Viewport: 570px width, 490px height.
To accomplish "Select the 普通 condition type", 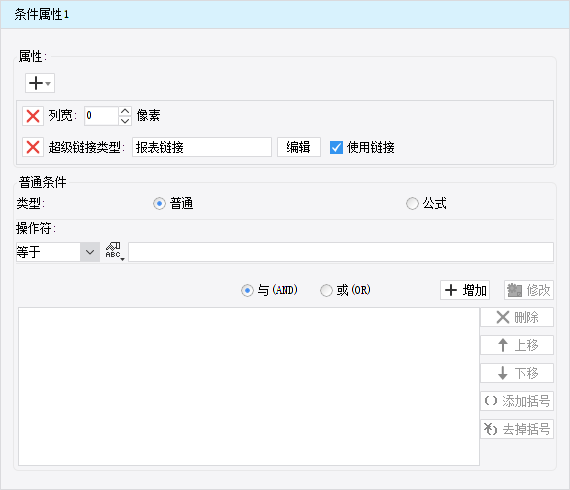I will (x=159, y=204).
